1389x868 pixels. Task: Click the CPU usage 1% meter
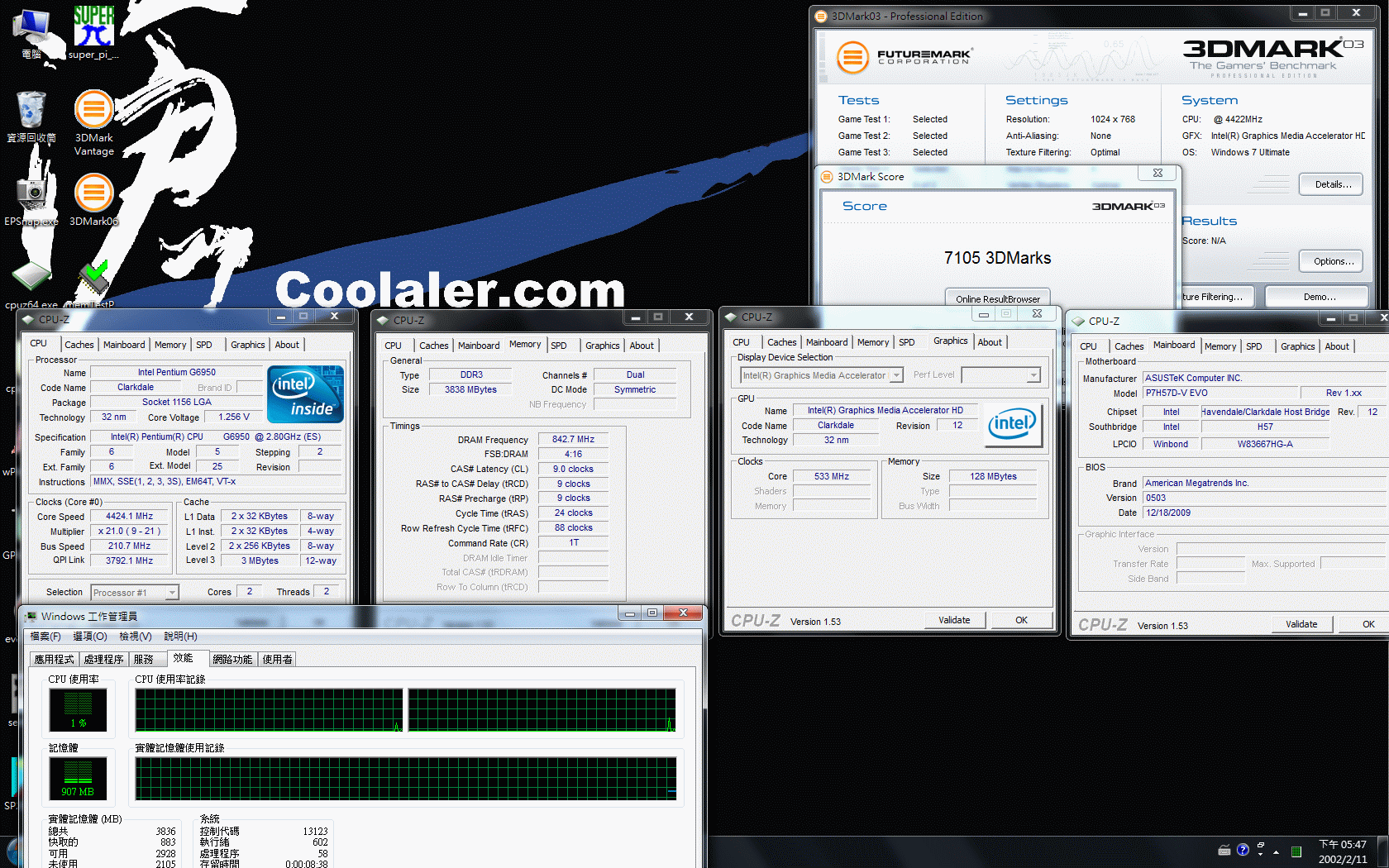(x=78, y=710)
